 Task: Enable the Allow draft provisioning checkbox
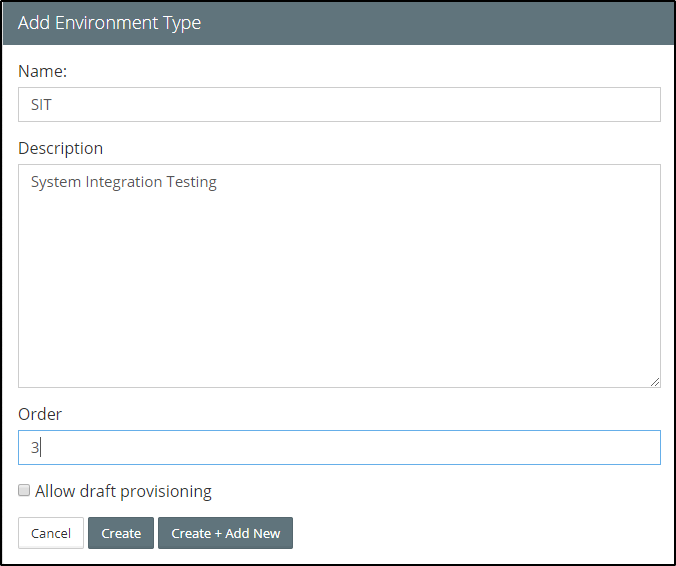(24, 491)
